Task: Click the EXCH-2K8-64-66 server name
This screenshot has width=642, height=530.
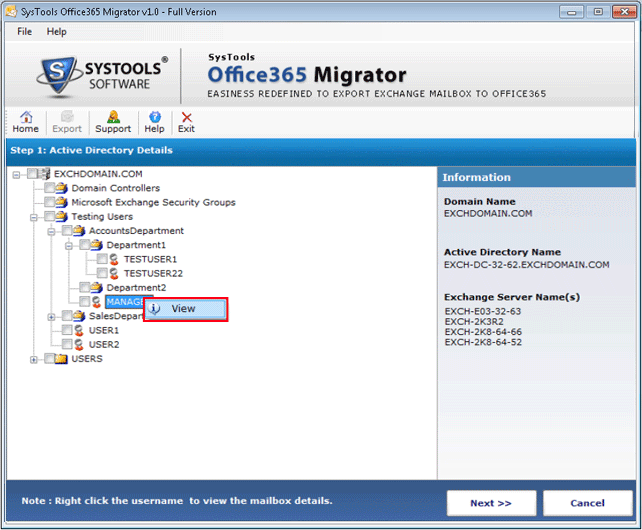Action: (x=483, y=332)
